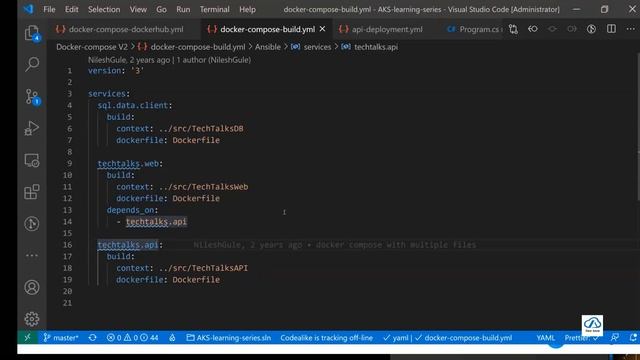Close the docker-compose-build.yml tab
This screenshot has height=360, width=640.
[322, 29]
